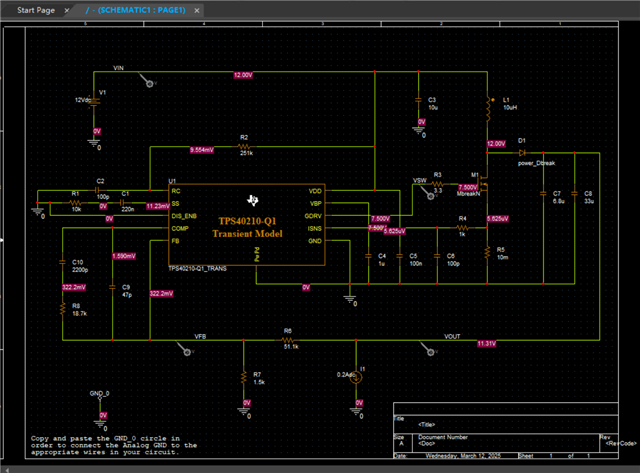640x473 pixels.
Task: Click the DIS_ENB pin of U1
Action: click(184, 216)
